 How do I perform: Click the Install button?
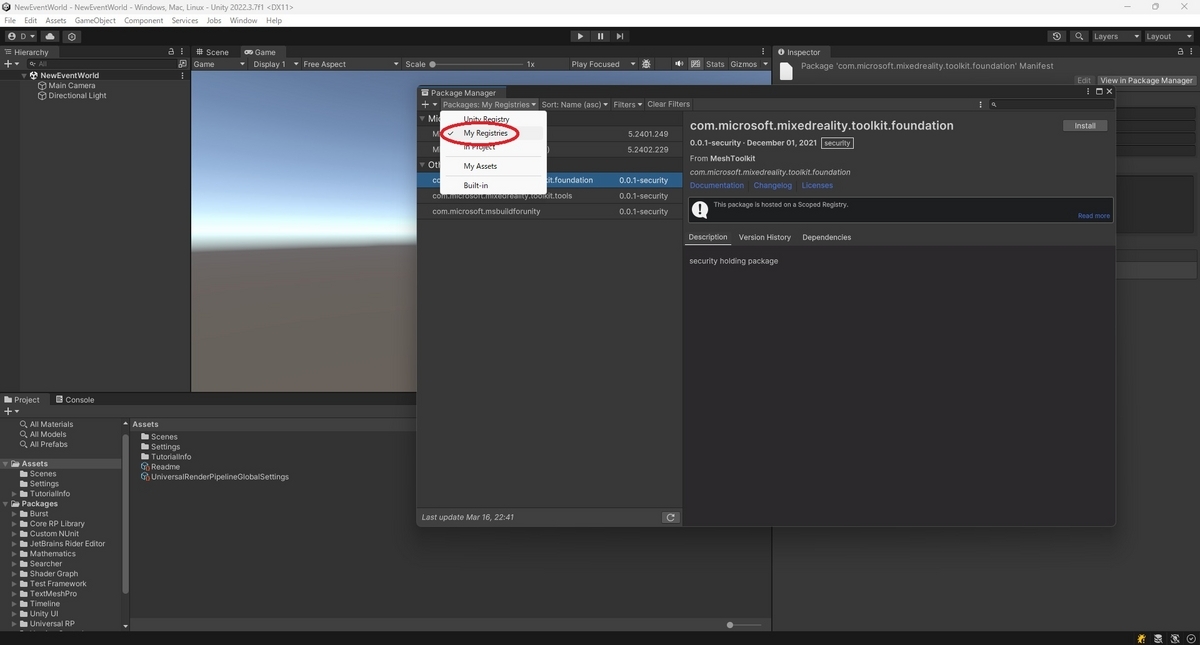[1085, 126]
